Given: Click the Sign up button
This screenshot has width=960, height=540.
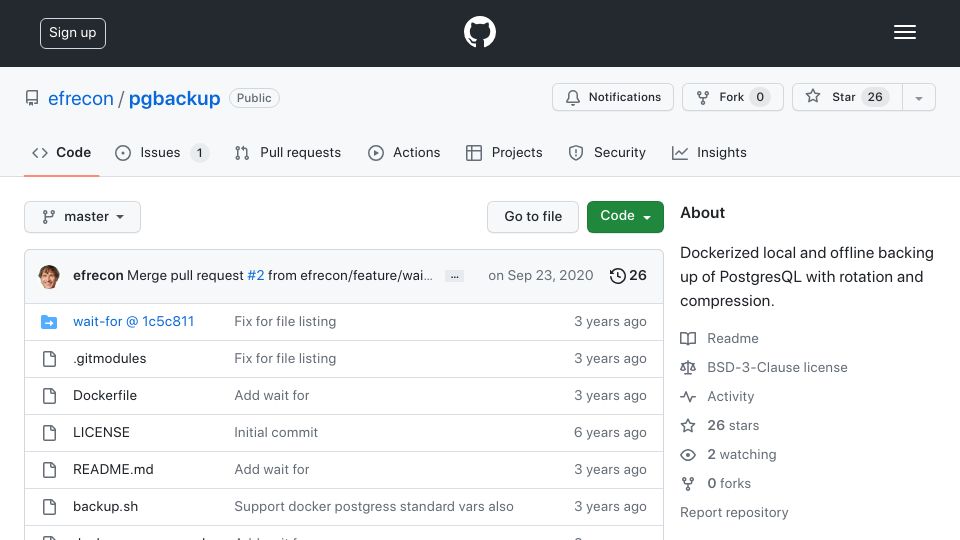Looking at the screenshot, I should (73, 33).
